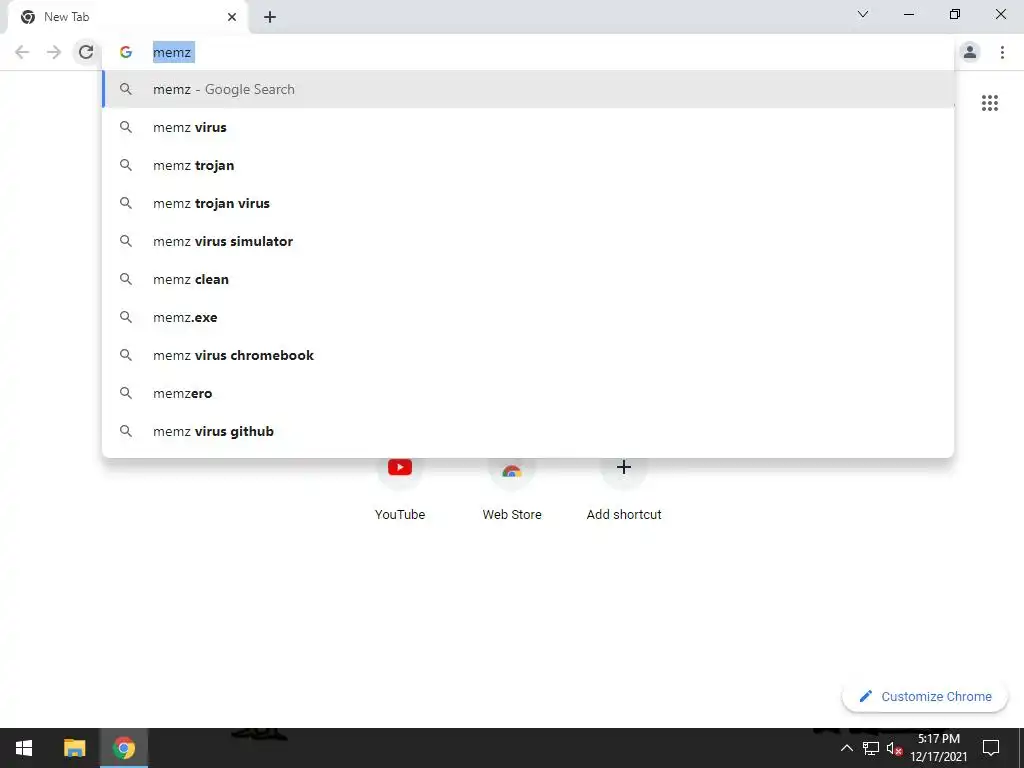1024x768 pixels.
Task: Minimize the Chrome window
Action: click(908, 14)
